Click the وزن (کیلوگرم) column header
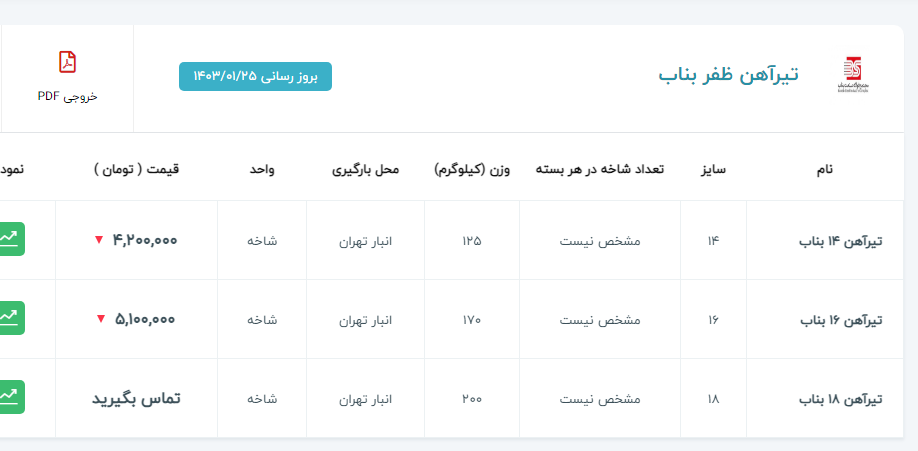Image resolution: width=918 pixels, height=451 pixels. tap(472, 170)
